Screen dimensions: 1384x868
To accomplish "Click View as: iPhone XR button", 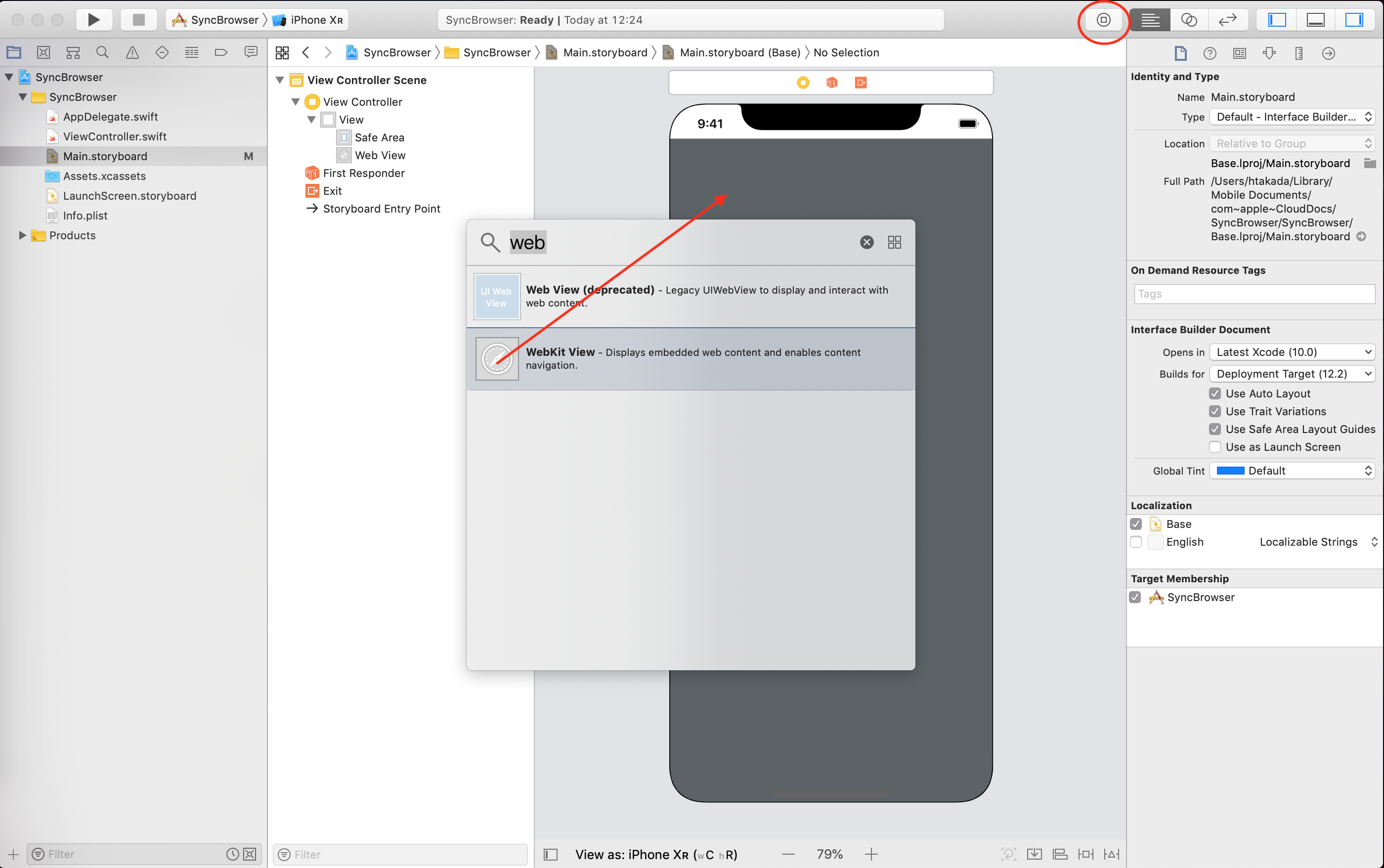I will coord(656,854).
